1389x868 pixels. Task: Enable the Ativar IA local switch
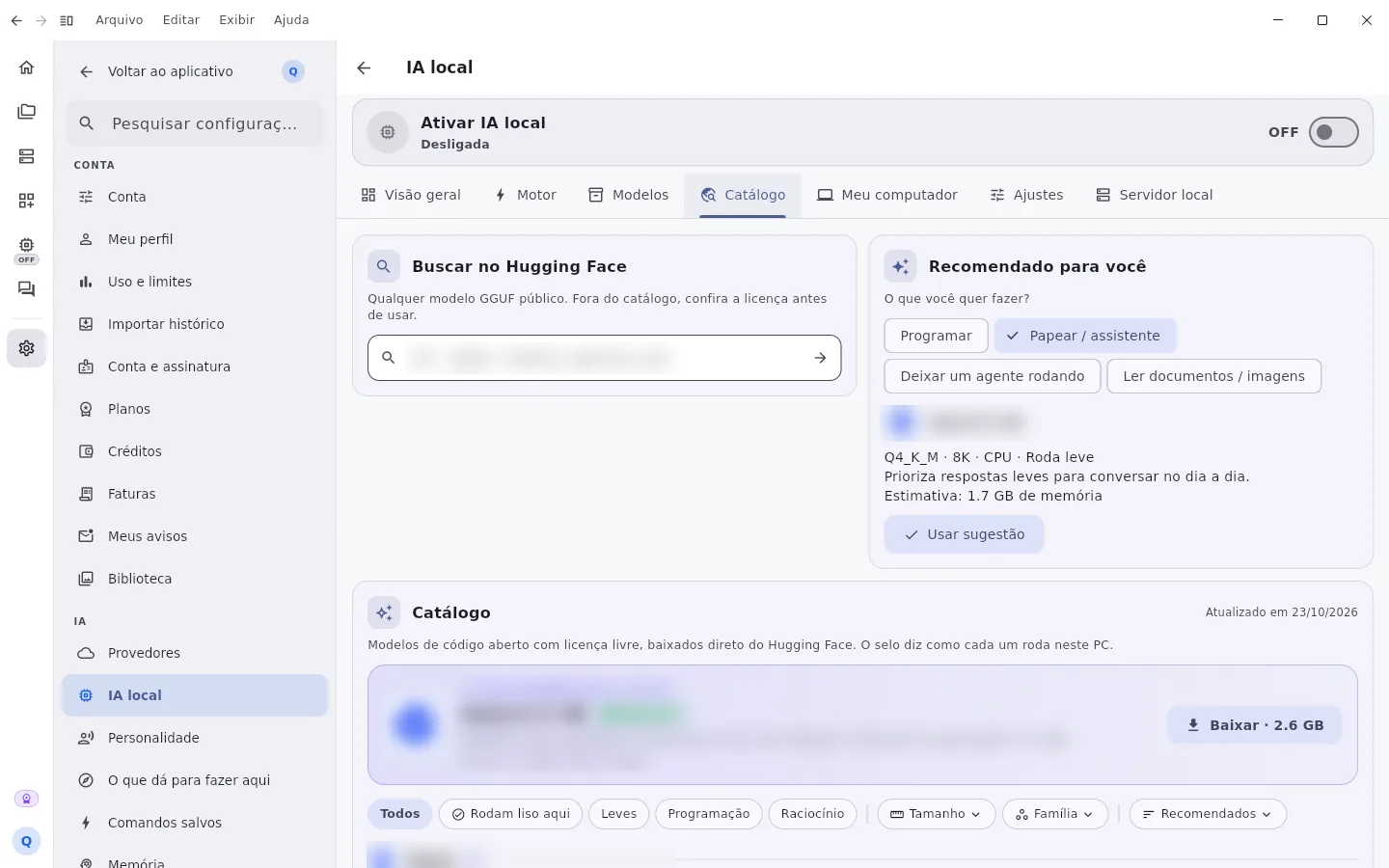pyautogui.click(x=1333, y=132)
